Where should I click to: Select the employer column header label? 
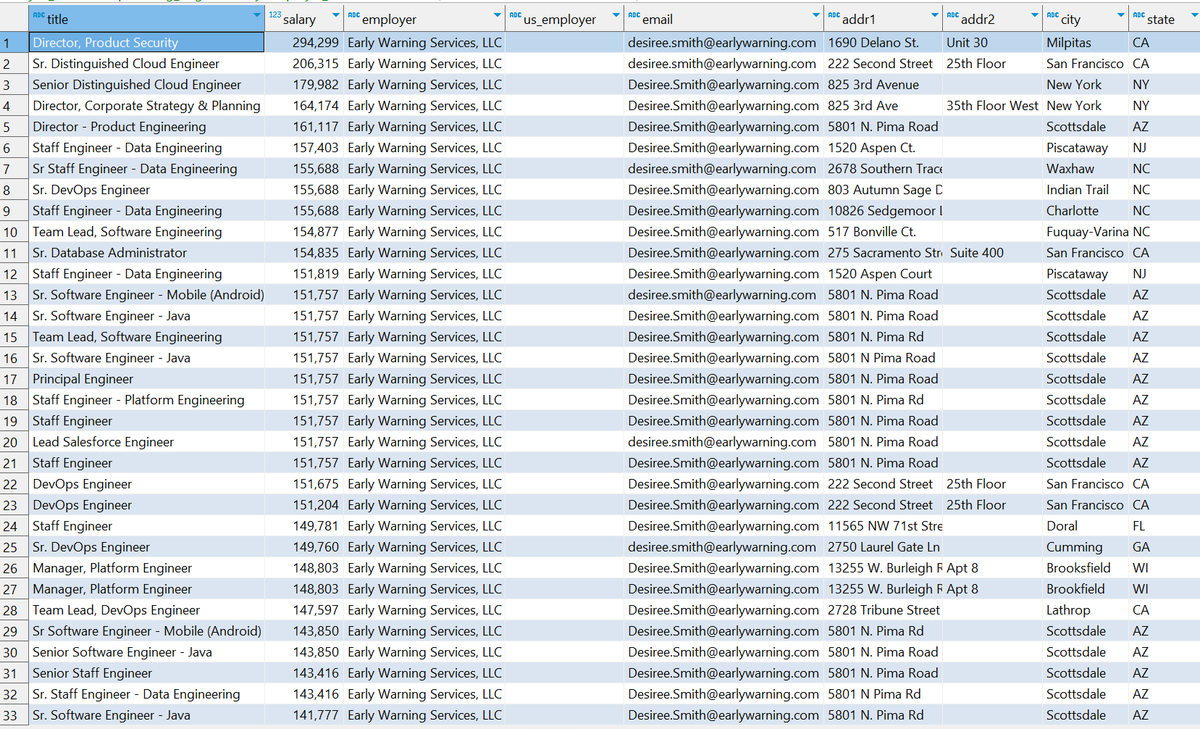(389, 19)
